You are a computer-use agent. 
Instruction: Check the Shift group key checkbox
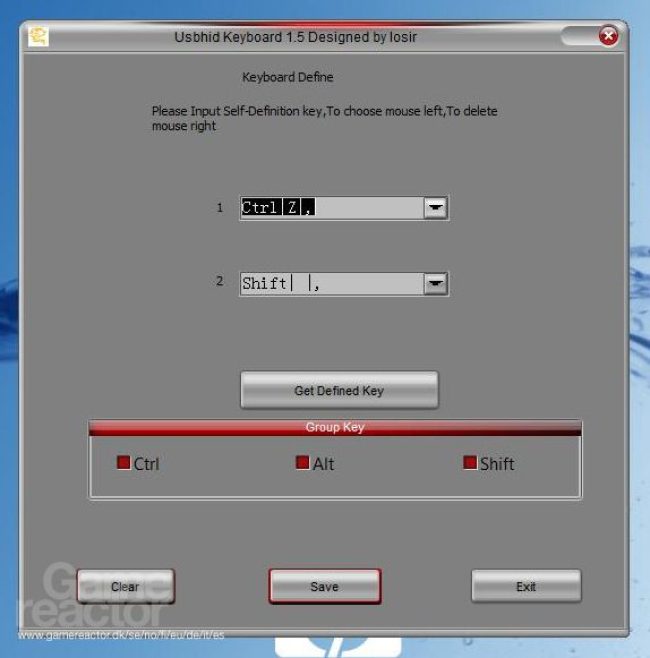(x=470, y=462)
